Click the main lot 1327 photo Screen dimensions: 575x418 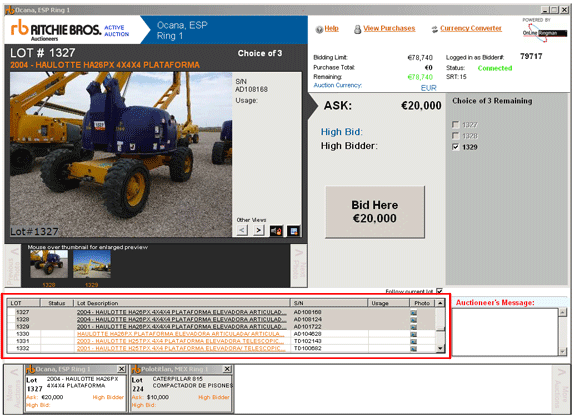pyautogui.click(x=121, y=154)
